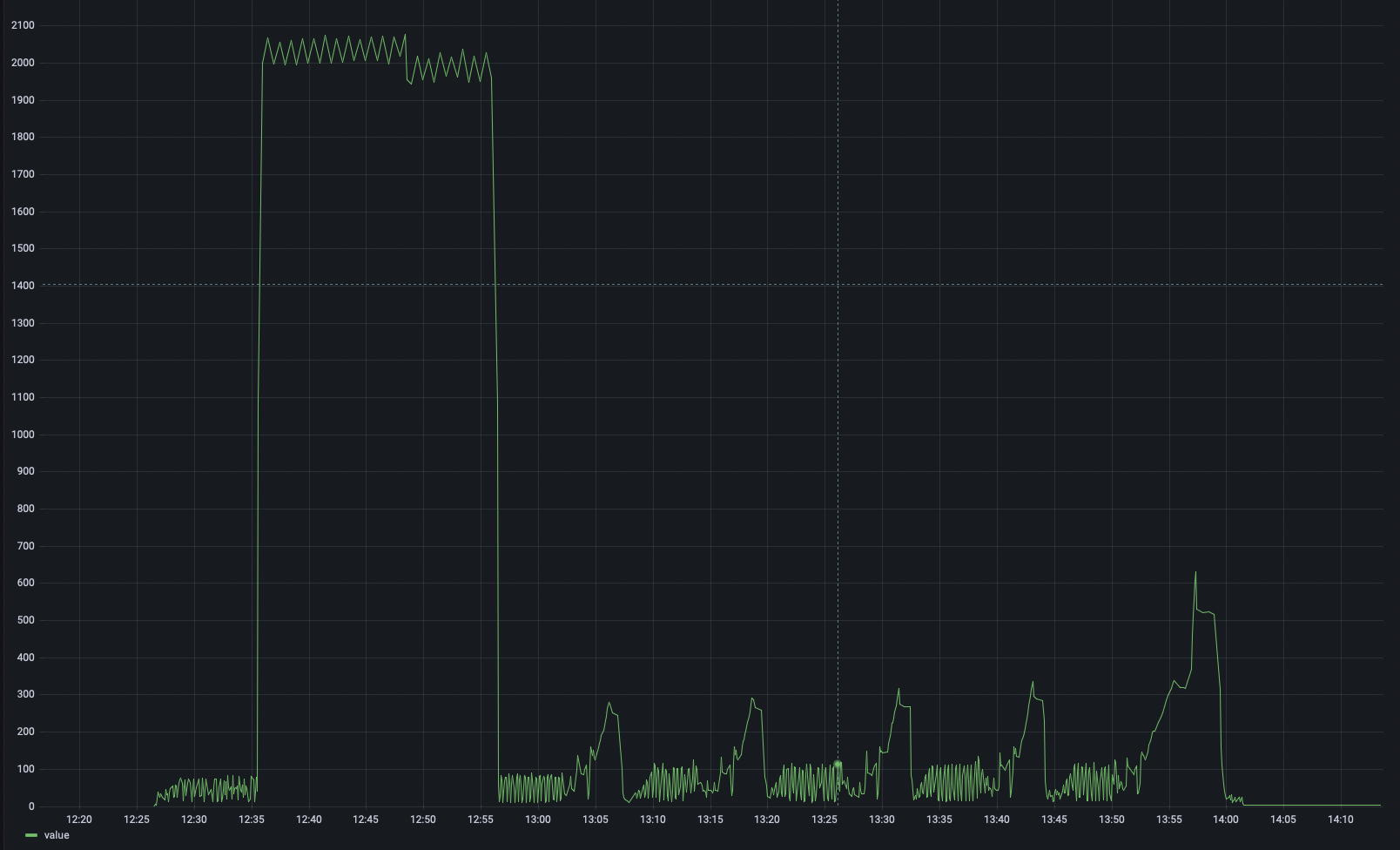Viewport: 1400px width, 850px height.
Task: Click the '12:45' time axis label
Action: click(x=366, y=820)
